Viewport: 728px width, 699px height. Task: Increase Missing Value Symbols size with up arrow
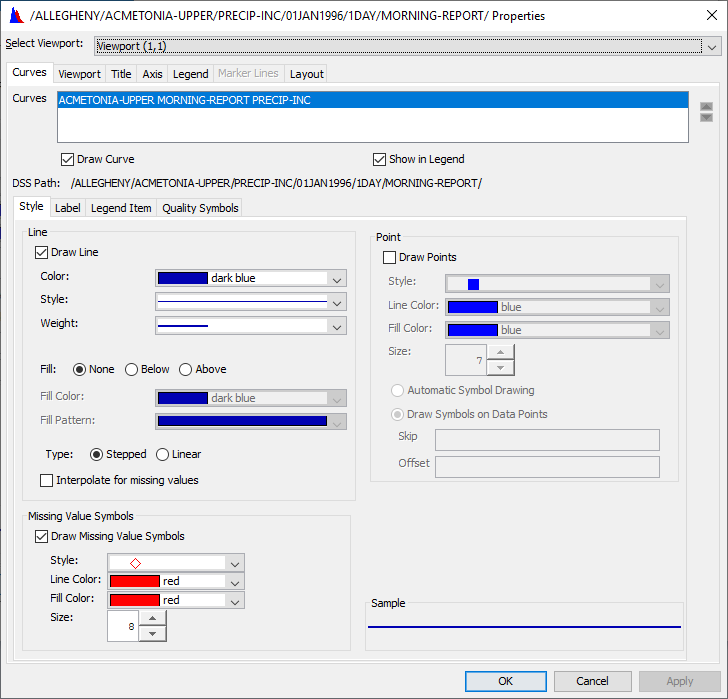coord(152,619)
